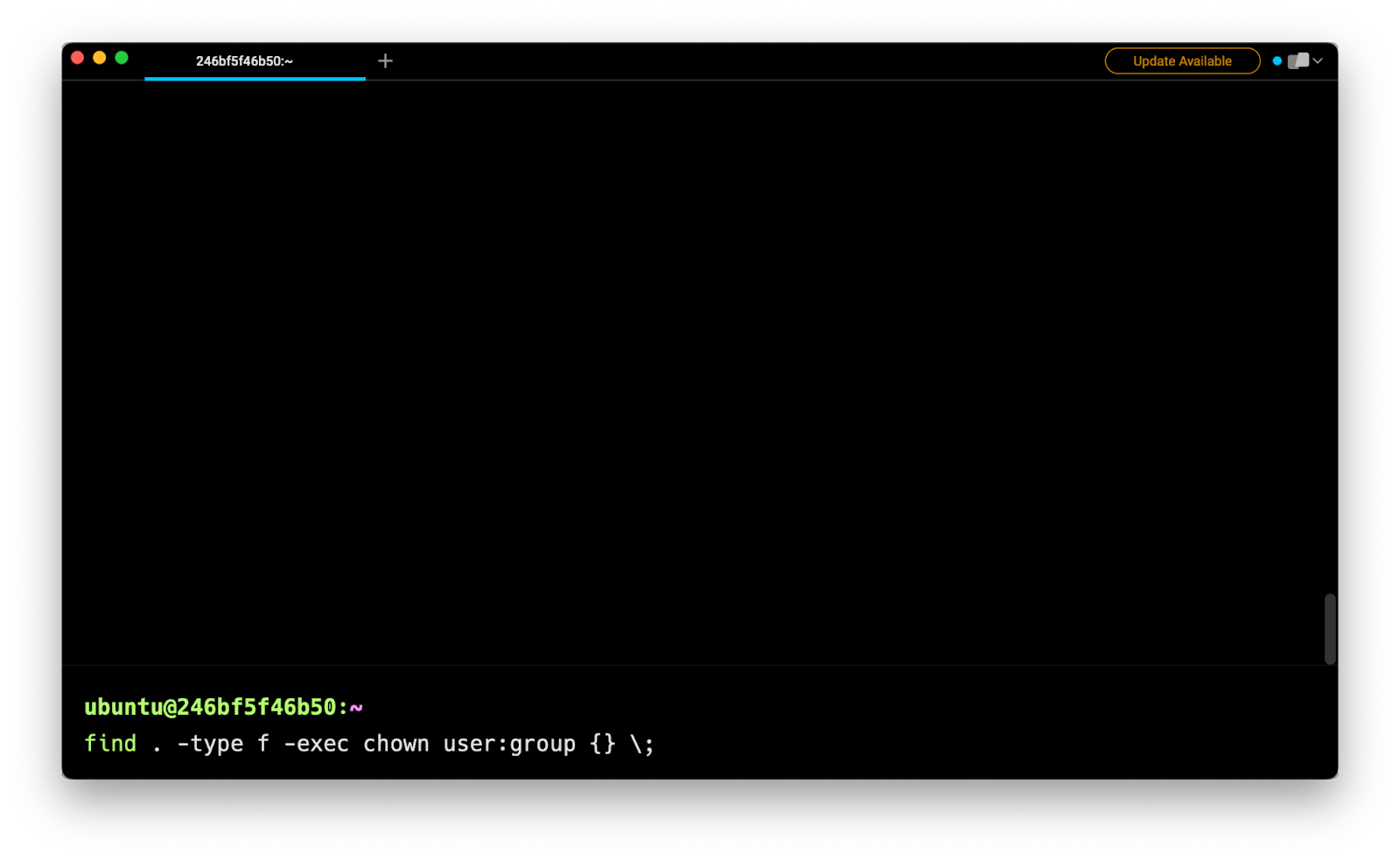Click the blue status dot indicator
Image resolution: width=1400 pixels, height=861 pixels.
(x=1277, y=61)
